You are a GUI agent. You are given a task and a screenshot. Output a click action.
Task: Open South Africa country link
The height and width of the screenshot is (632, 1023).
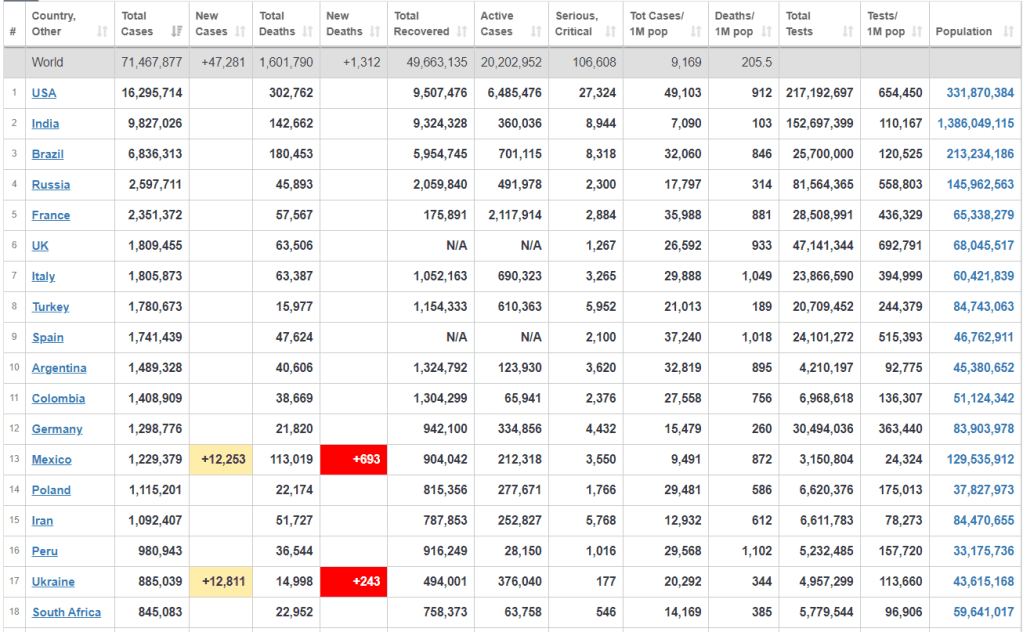click(66, 612)
